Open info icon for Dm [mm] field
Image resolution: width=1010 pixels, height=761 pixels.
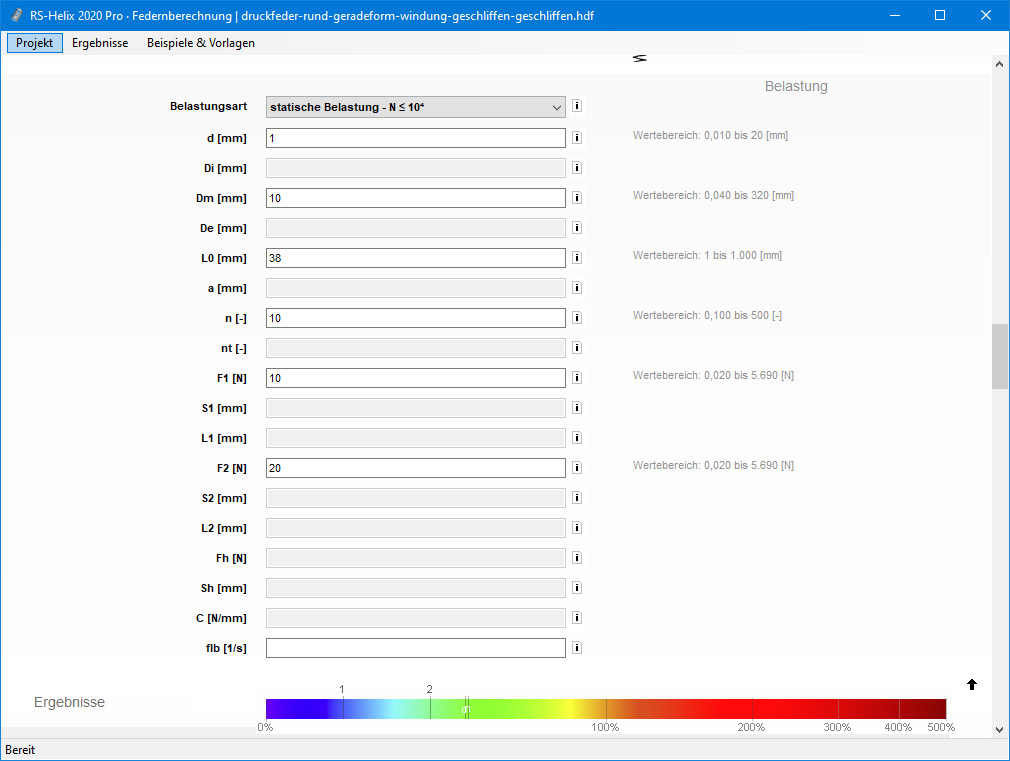click(577, 198)
